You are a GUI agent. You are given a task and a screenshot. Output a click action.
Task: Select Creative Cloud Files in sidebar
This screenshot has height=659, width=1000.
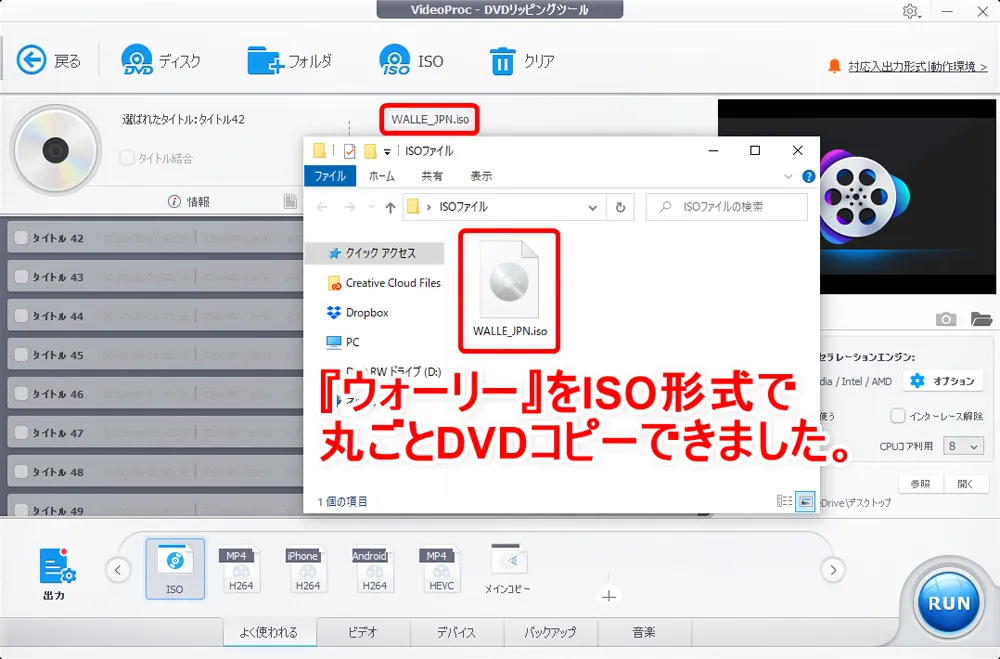click(x=384, y=283)
